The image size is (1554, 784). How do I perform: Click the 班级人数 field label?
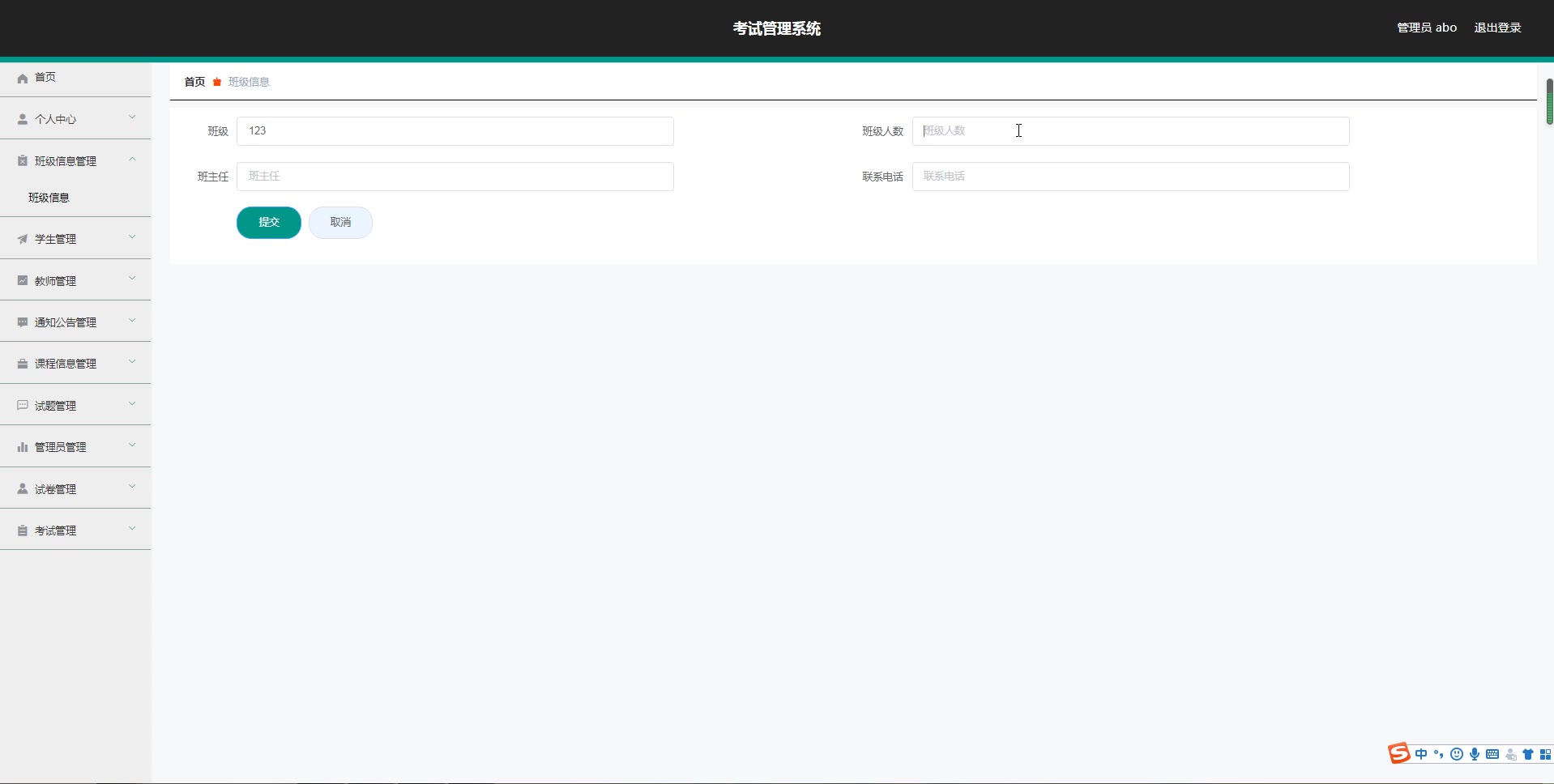882,131
